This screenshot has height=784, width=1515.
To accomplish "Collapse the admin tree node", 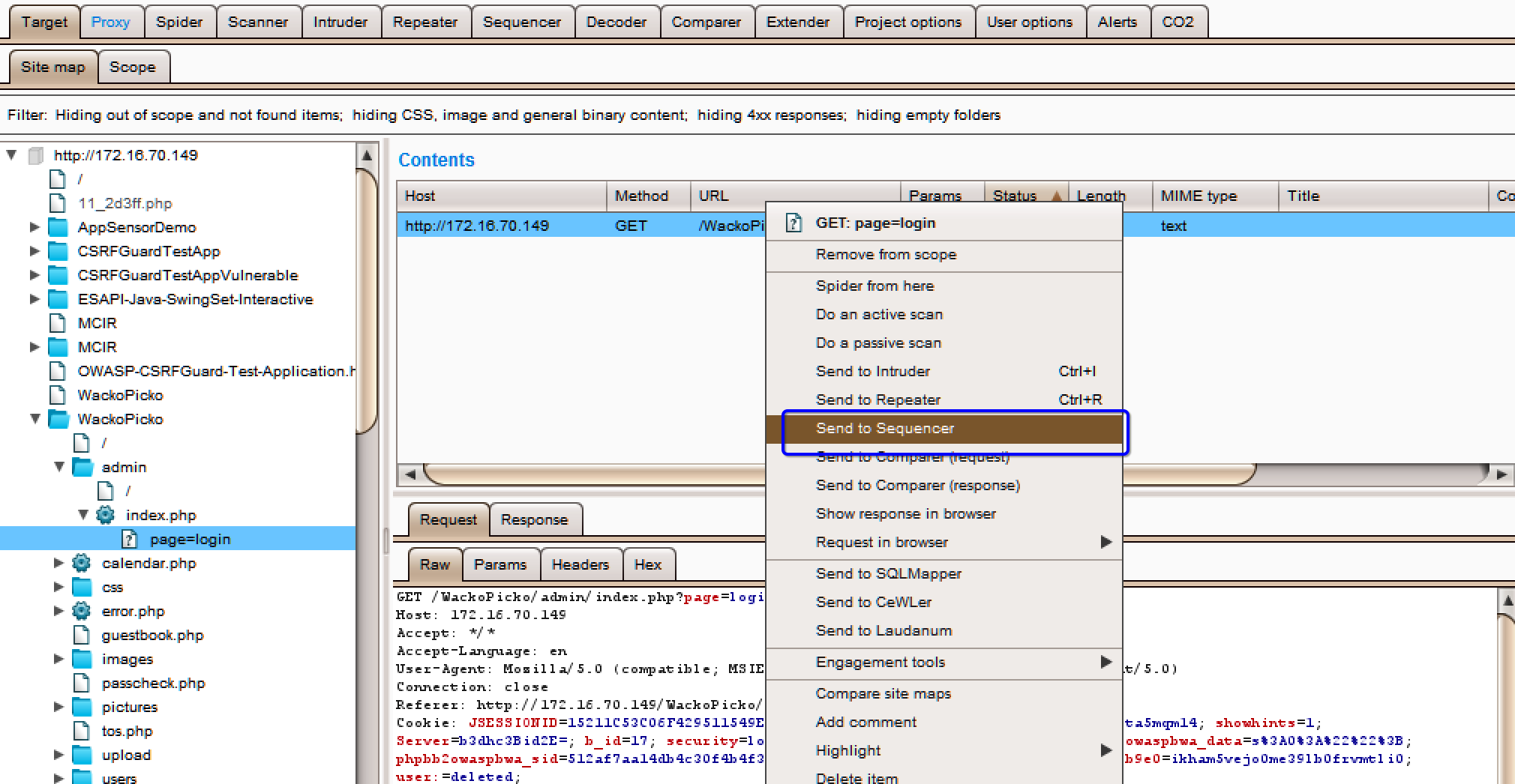I will (x=58, y=466).
